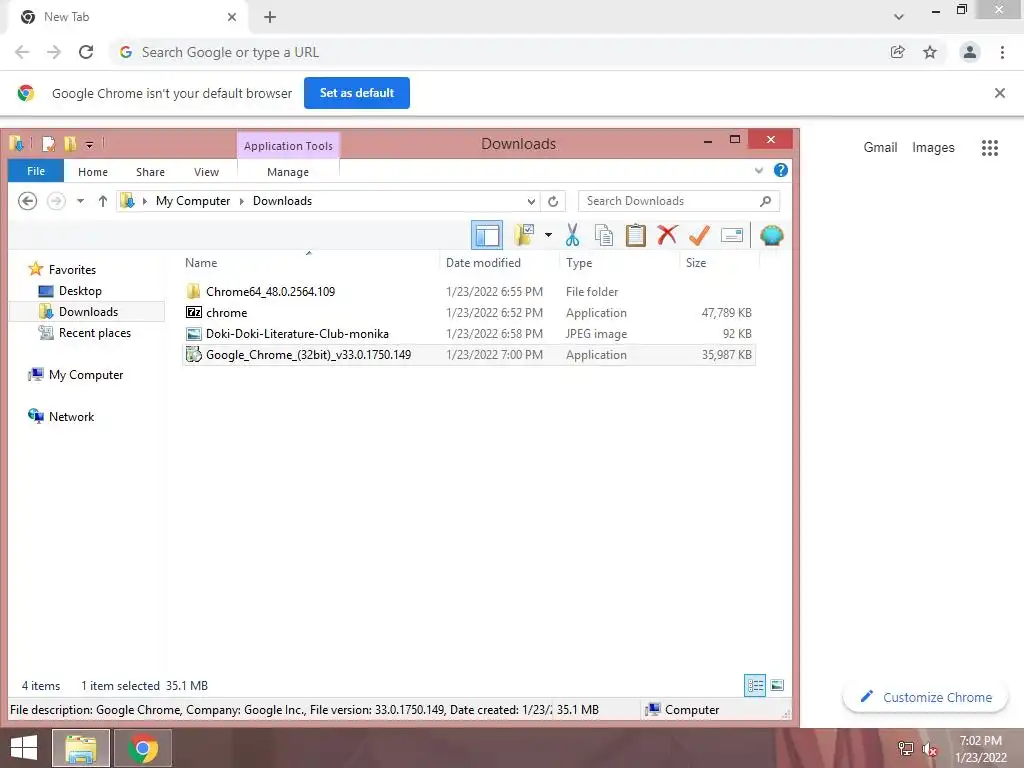Open a new Chrome tab
Screen dimensions: 1024x768
[x=270, y=17]
